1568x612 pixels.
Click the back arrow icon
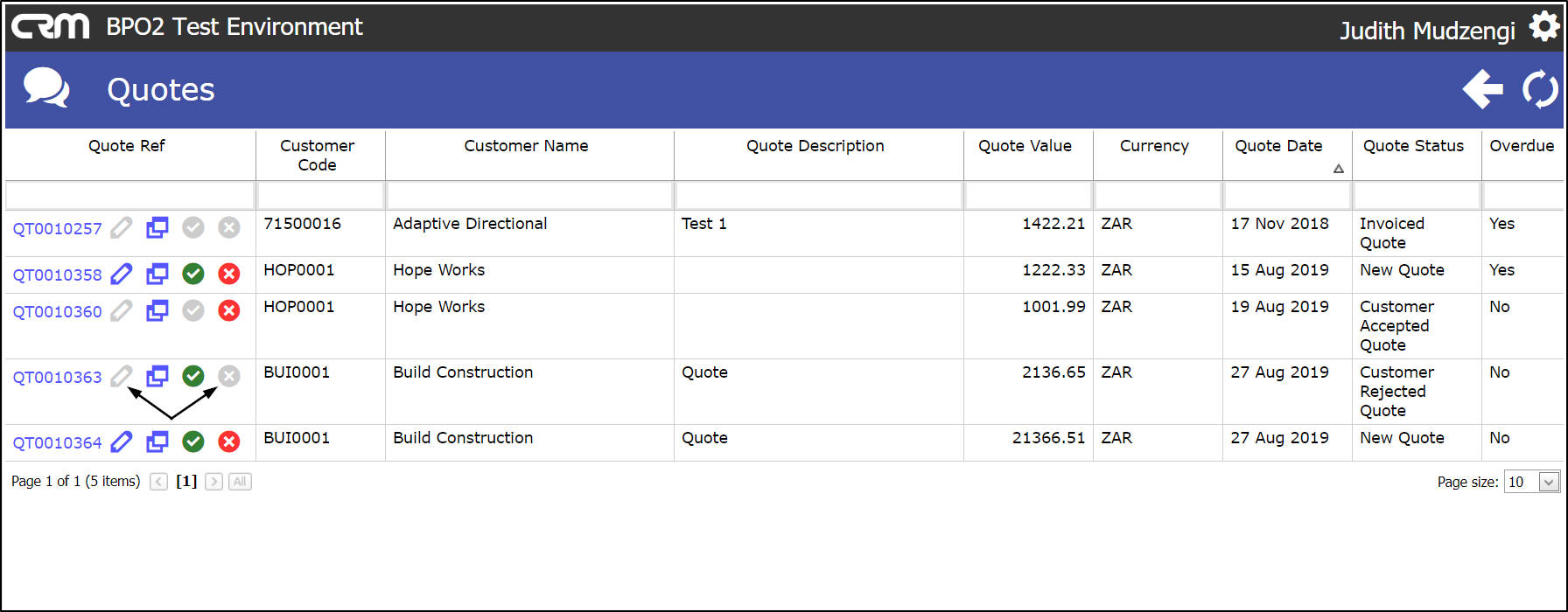pyautogui.click(x=1482, y=89)
